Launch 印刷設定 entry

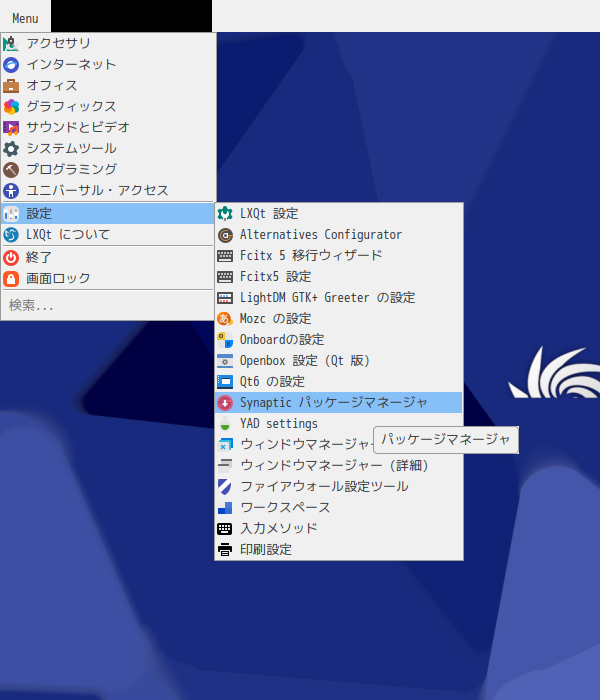339,550
